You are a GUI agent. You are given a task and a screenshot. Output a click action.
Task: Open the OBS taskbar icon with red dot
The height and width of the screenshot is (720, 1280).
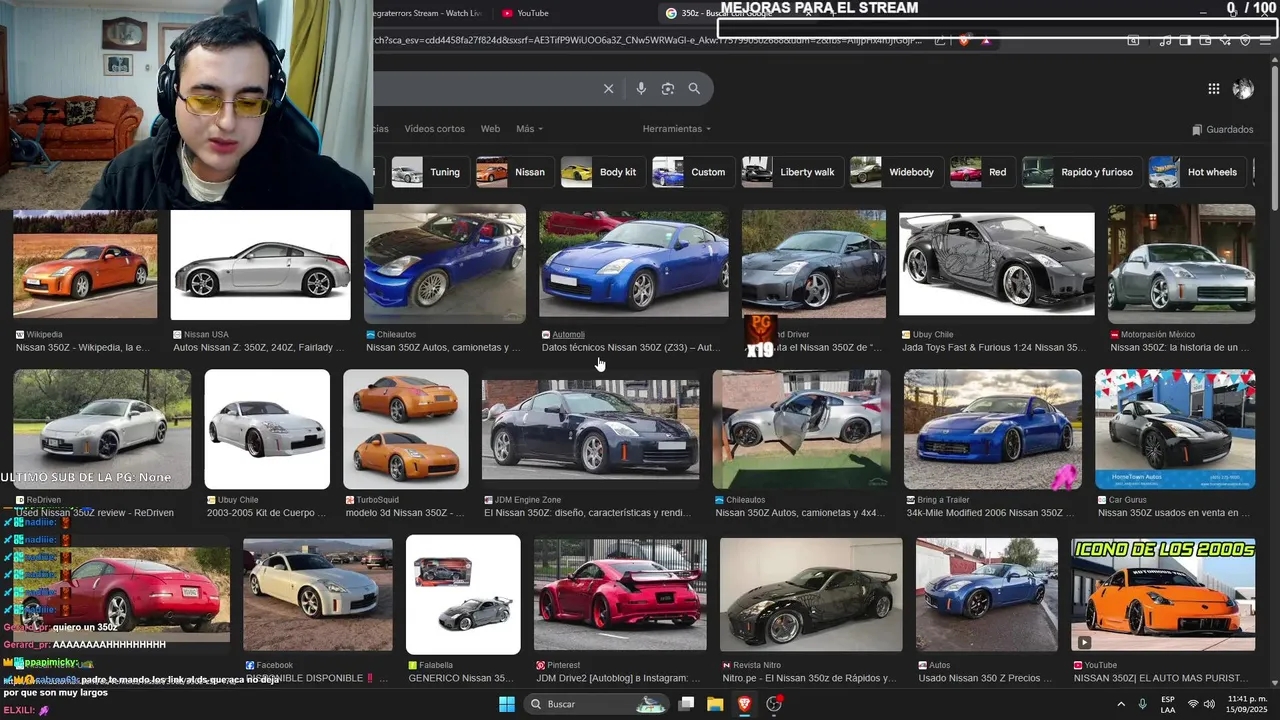[774, 704]
